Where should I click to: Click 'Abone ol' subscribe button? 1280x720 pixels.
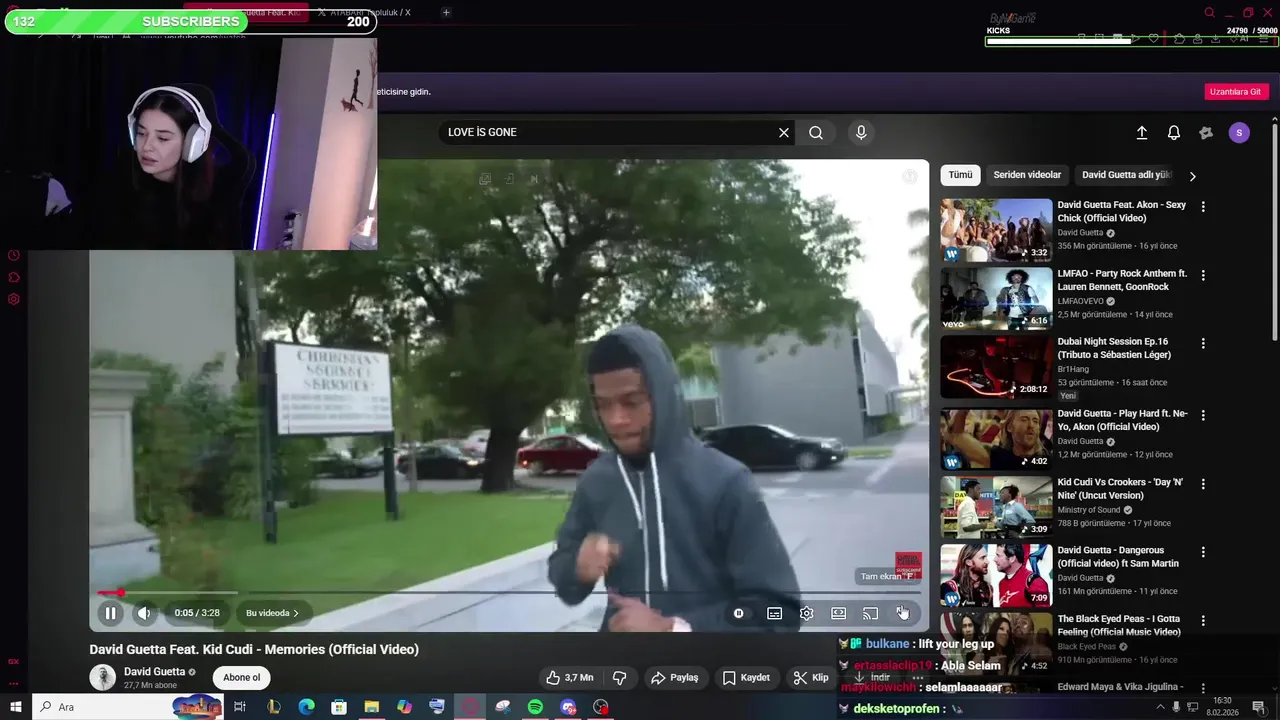coord(241,678)
